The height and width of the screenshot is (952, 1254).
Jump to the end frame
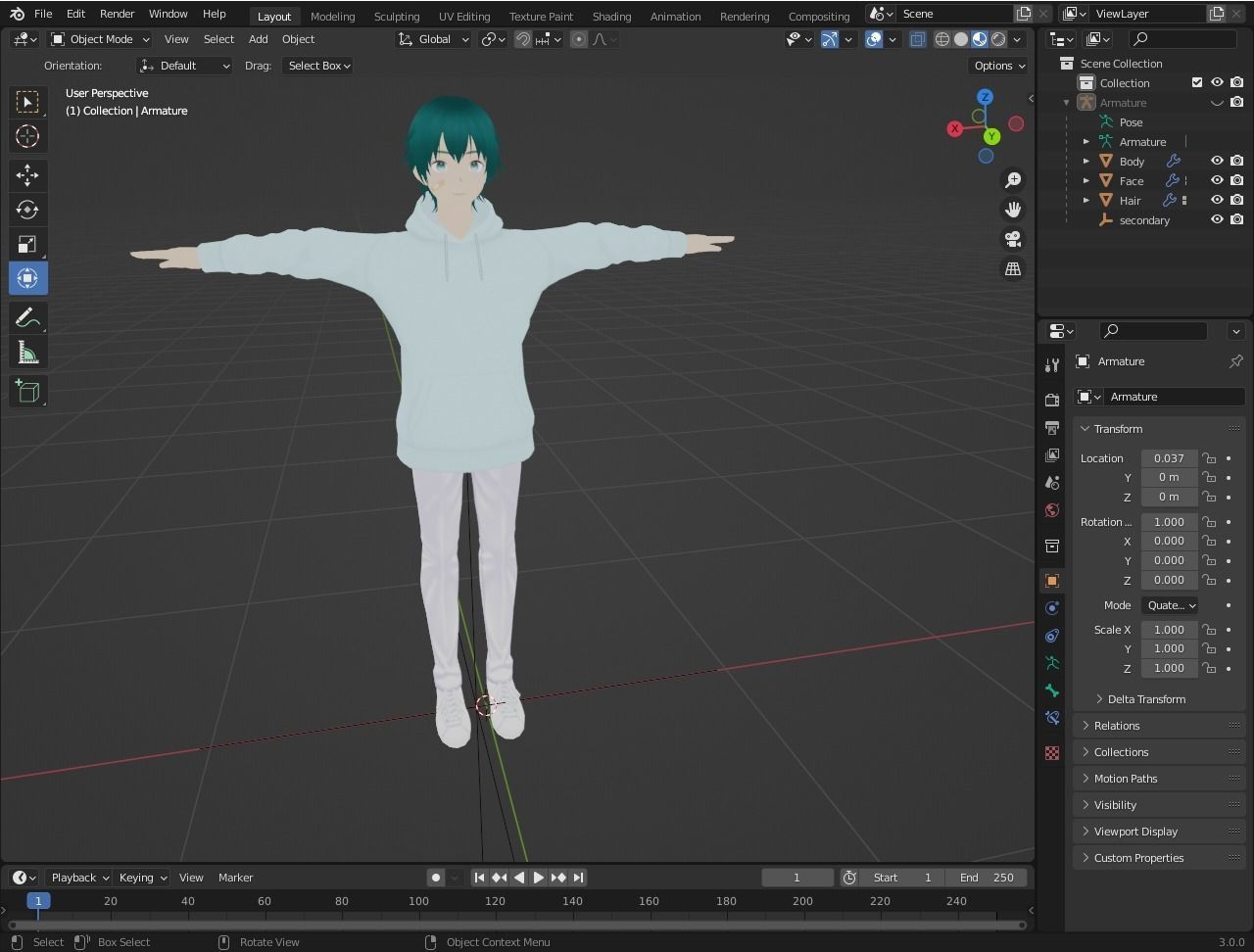coord(578,878)
